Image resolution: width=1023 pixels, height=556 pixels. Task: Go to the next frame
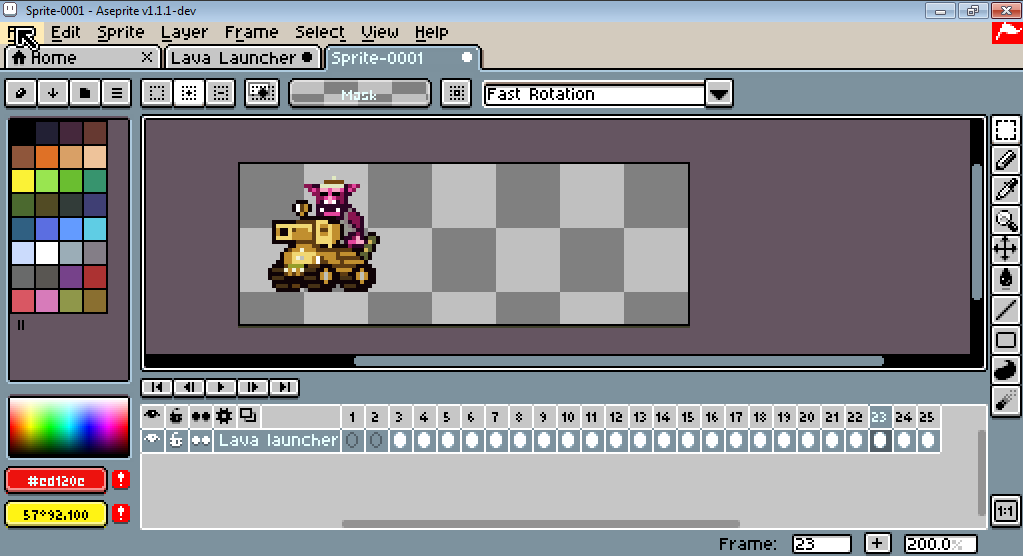(x=252, y=387)
